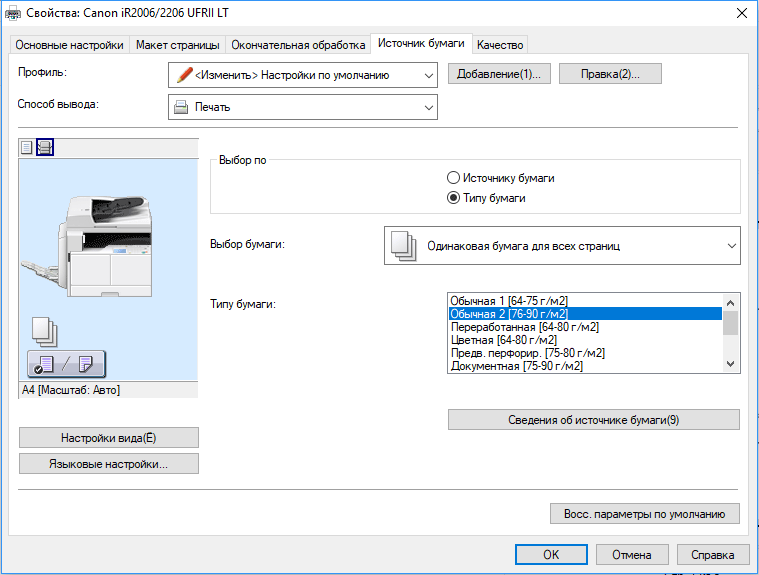This screenshot has height=575, width=759.
Task: Click the printer icon in title bar
Action: pos(13,13)
